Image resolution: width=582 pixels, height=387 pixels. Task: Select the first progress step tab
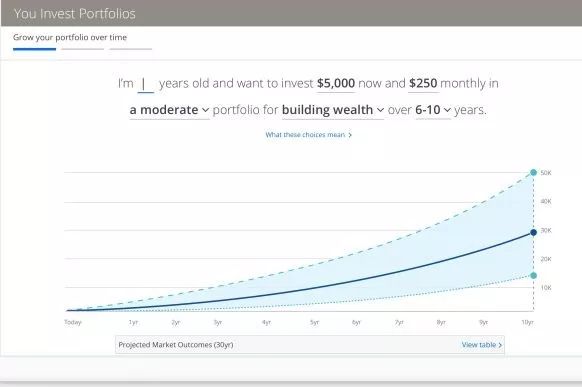[x=34, y=49]
